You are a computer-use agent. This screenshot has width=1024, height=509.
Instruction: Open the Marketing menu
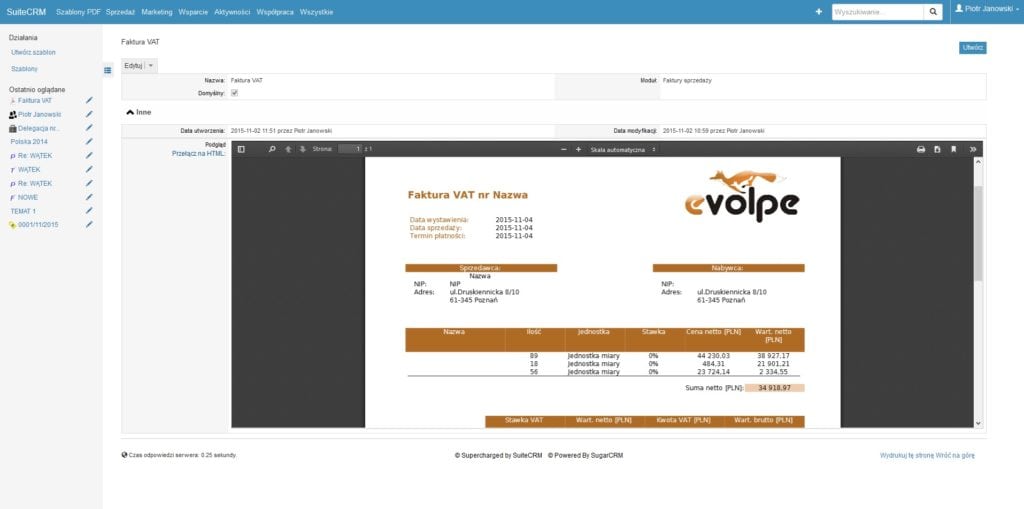click(156, 12)
